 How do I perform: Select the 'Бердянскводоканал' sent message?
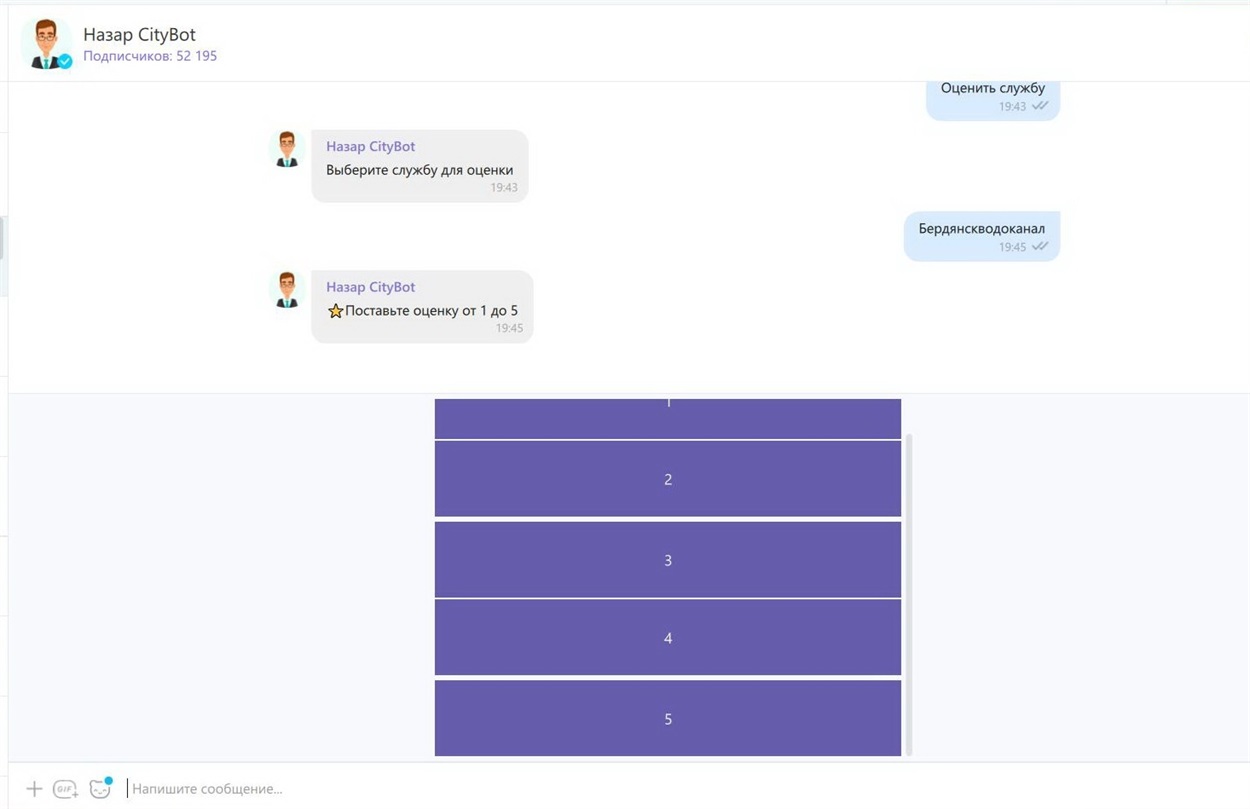coord(982,236)
